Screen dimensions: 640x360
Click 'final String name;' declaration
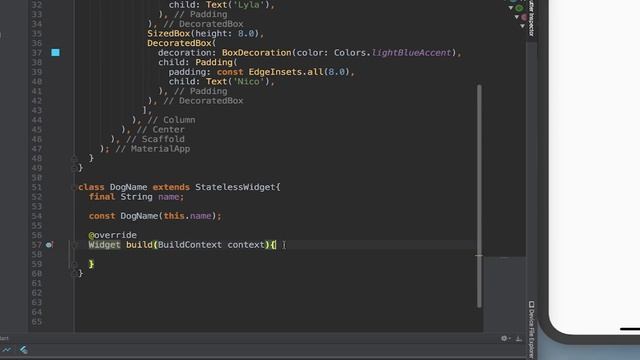click(136, 197)
